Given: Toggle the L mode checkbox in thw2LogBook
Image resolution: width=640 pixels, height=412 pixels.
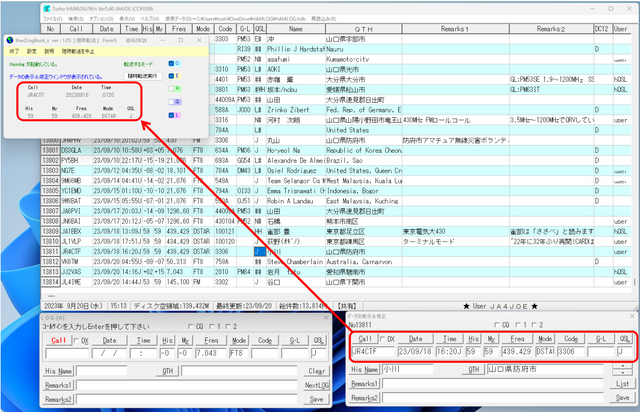Looking at the screenshot, I should coord(171,115).
